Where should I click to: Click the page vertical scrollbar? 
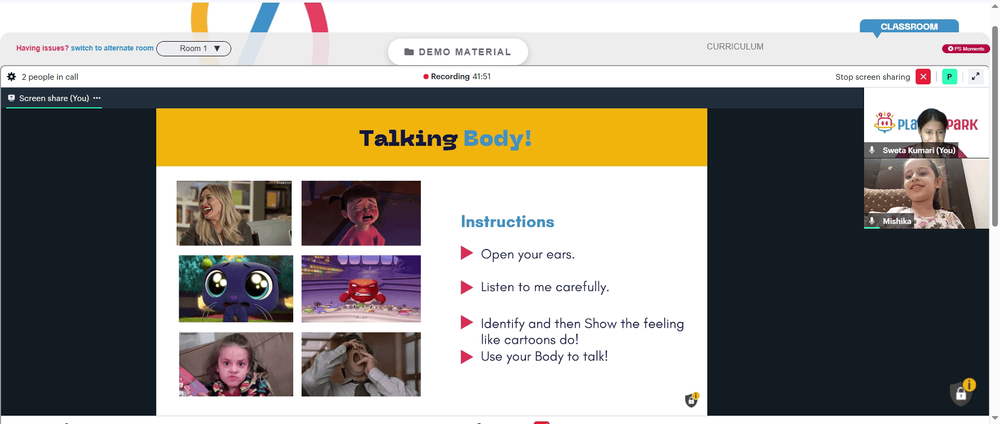(995, 124)
